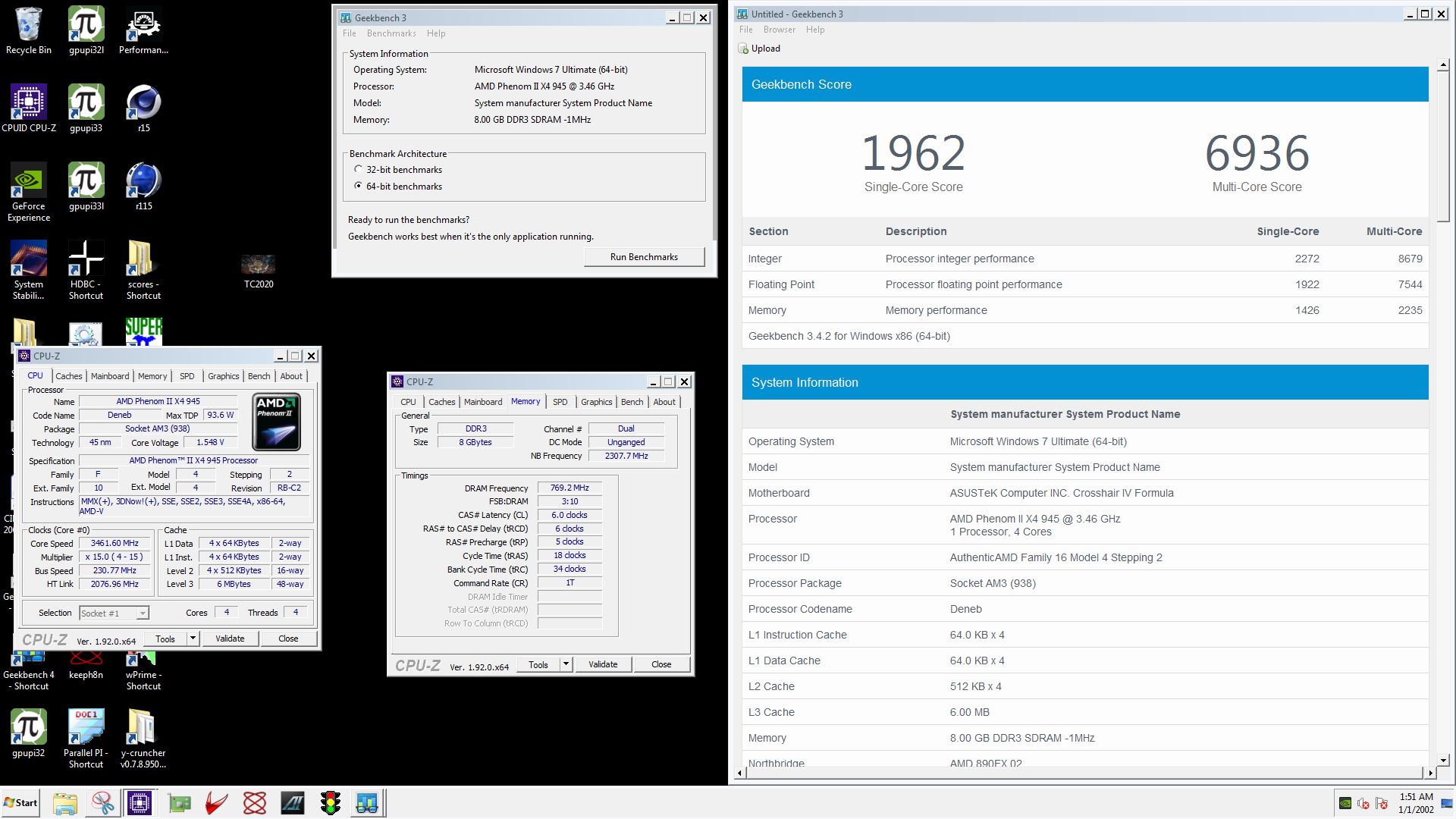
Task: Open the System Stability desktop shortcut
Action: click(29, 270)
